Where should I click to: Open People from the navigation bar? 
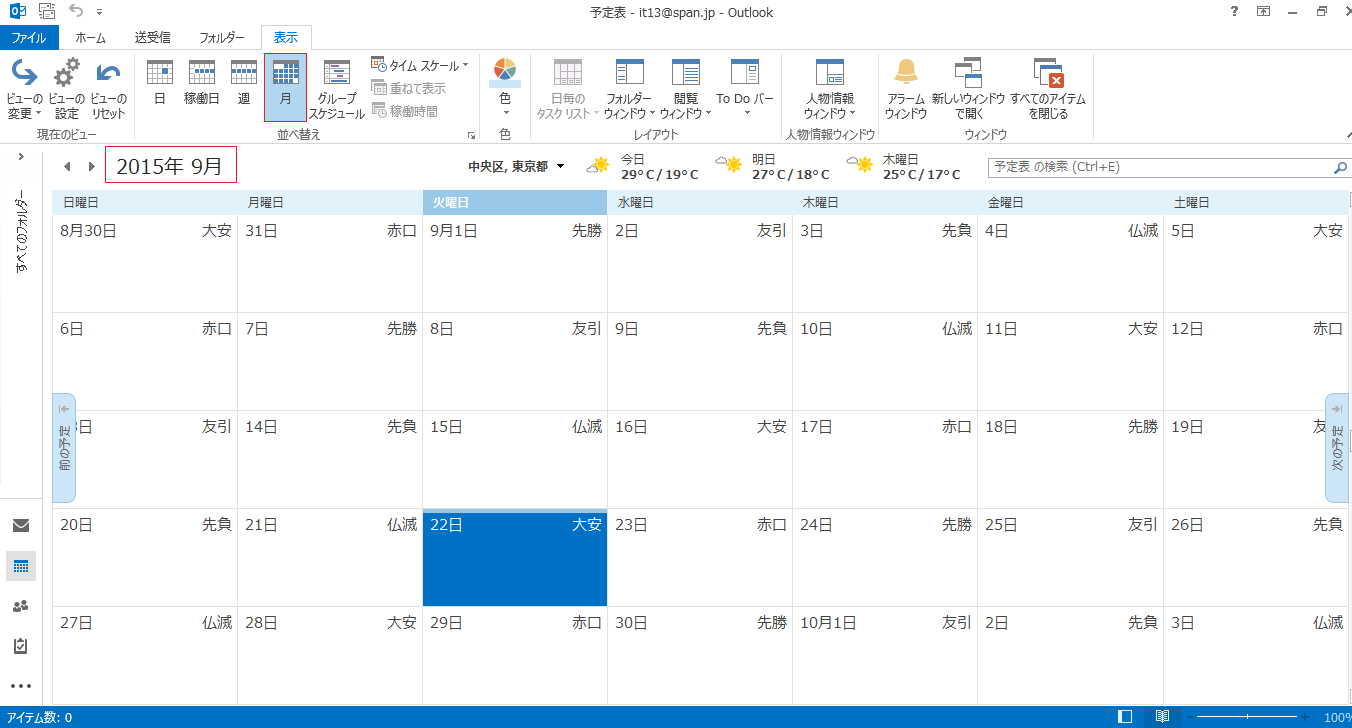coord(21,606)
